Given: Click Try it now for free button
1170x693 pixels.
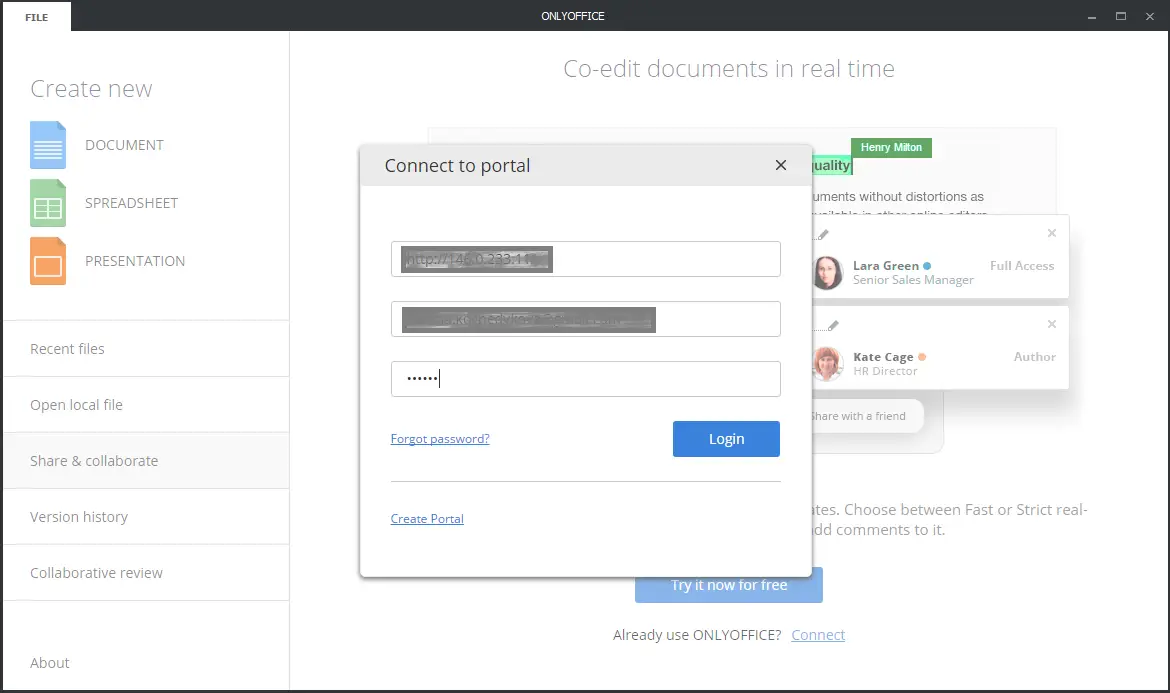Looking at the screenshot, I should [x=729, y=585].
